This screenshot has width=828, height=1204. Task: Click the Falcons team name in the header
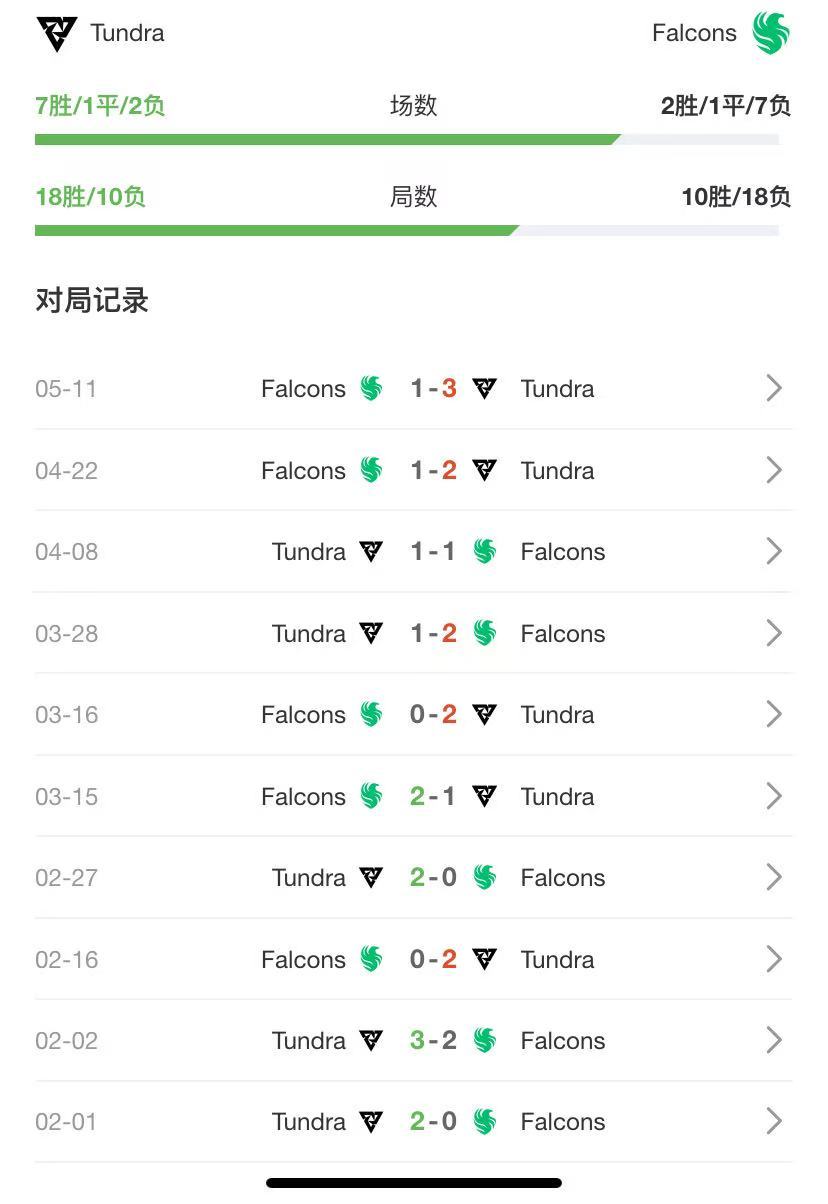click(694, 33)
